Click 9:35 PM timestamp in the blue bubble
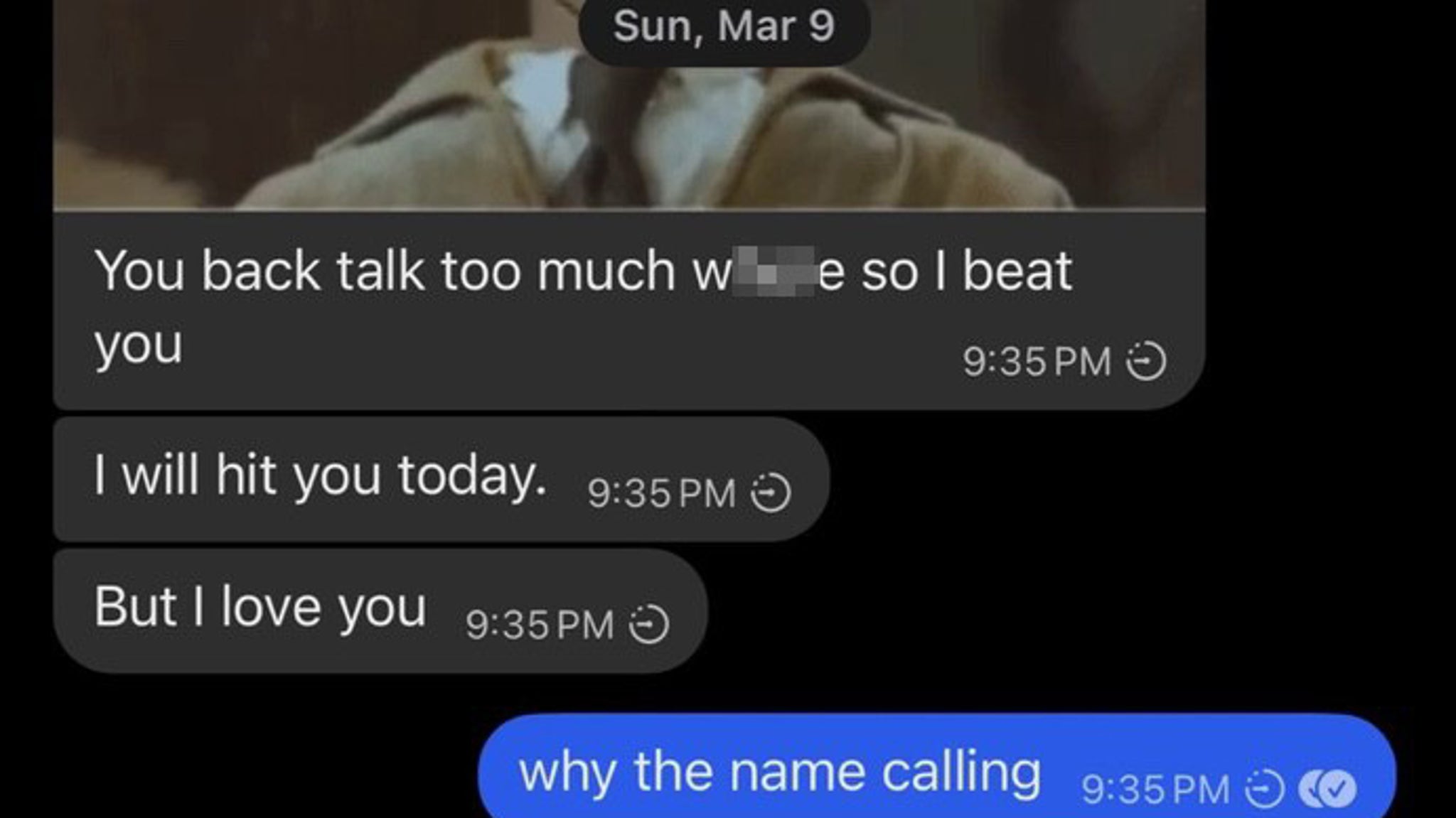1456x818 pixels. pos(1155,790)
